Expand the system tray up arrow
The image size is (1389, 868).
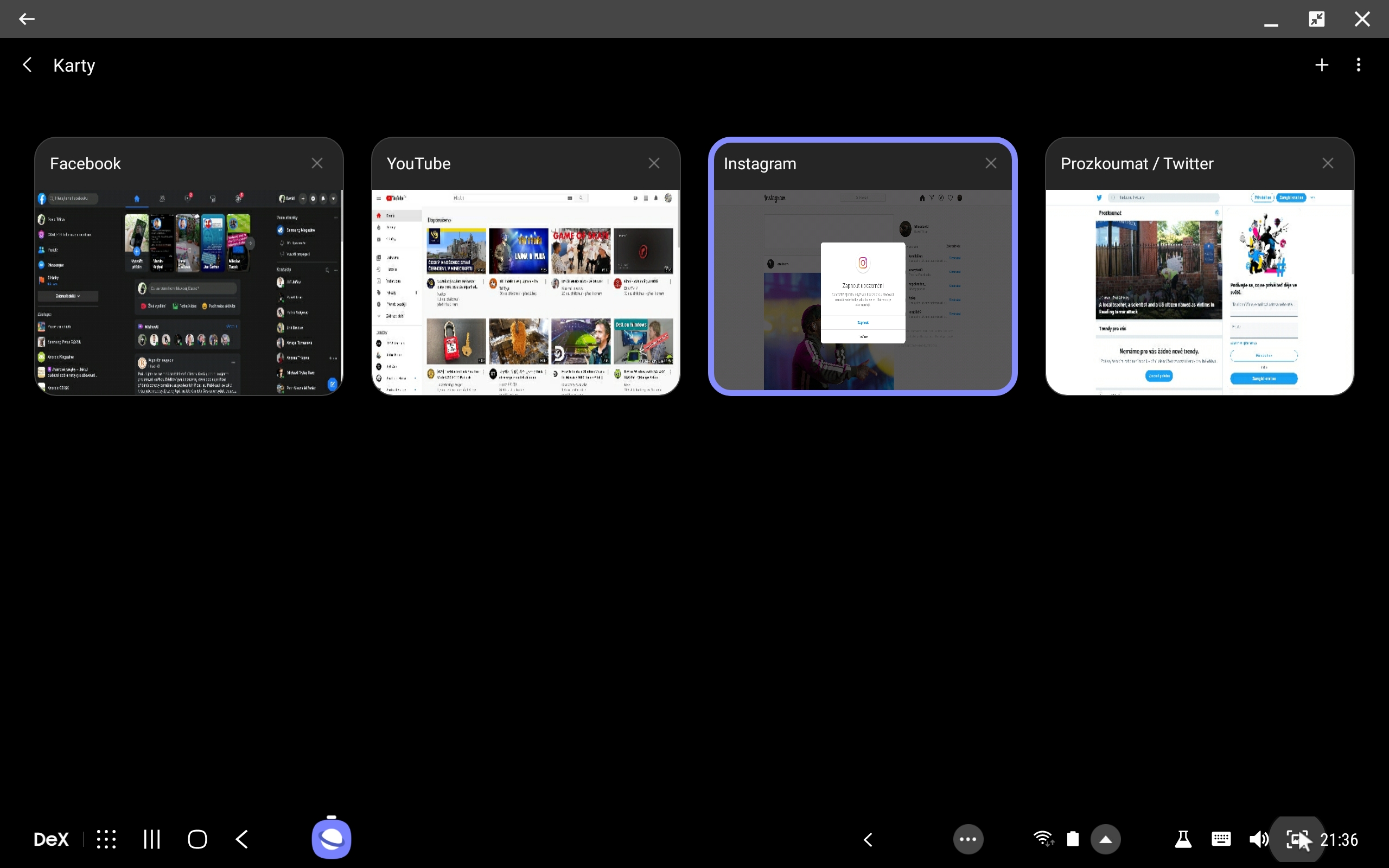pyautogui.click(x=1105, y=839)
